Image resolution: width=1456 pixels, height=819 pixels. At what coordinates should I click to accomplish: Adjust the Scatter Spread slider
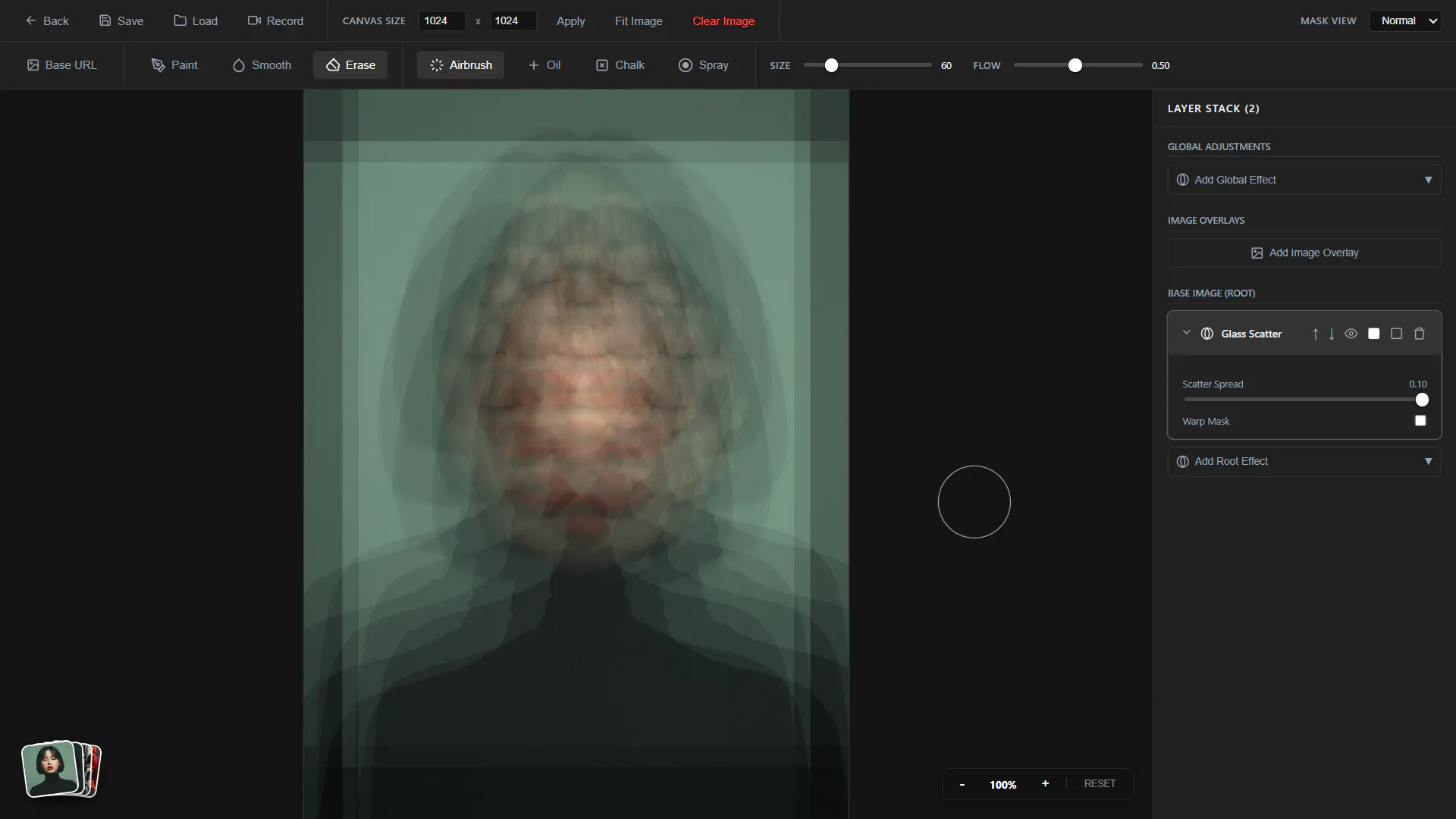tap(1304, 400)
